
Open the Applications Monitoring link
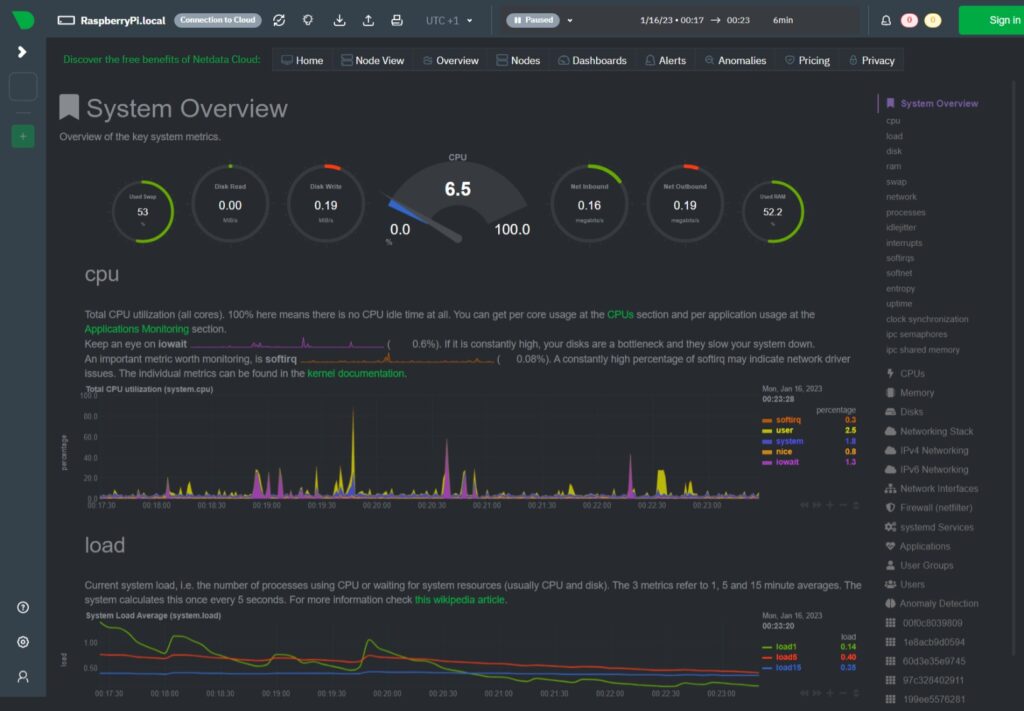(x=136, y=328)
